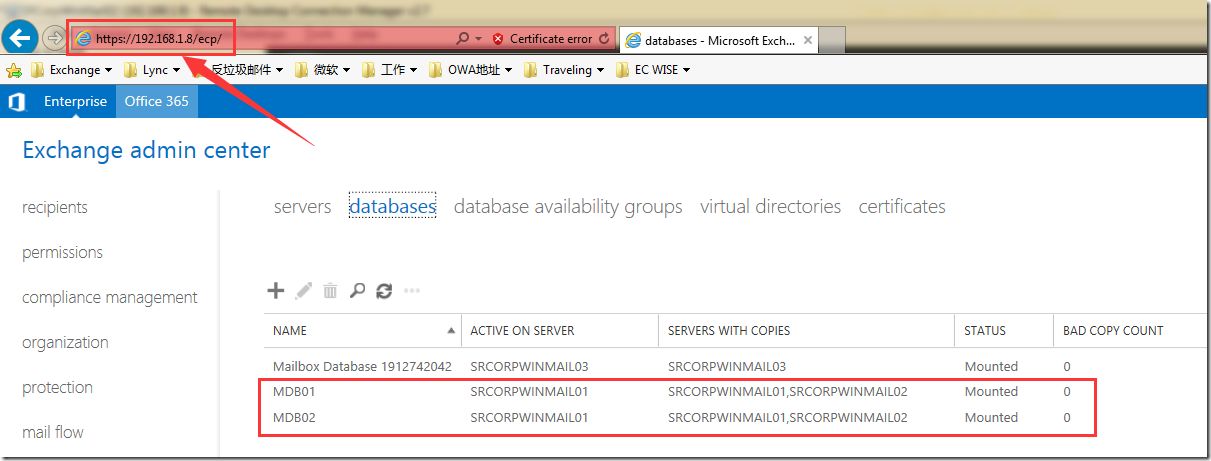
Task: Go to the databases section tab
Action: point(392,206)
